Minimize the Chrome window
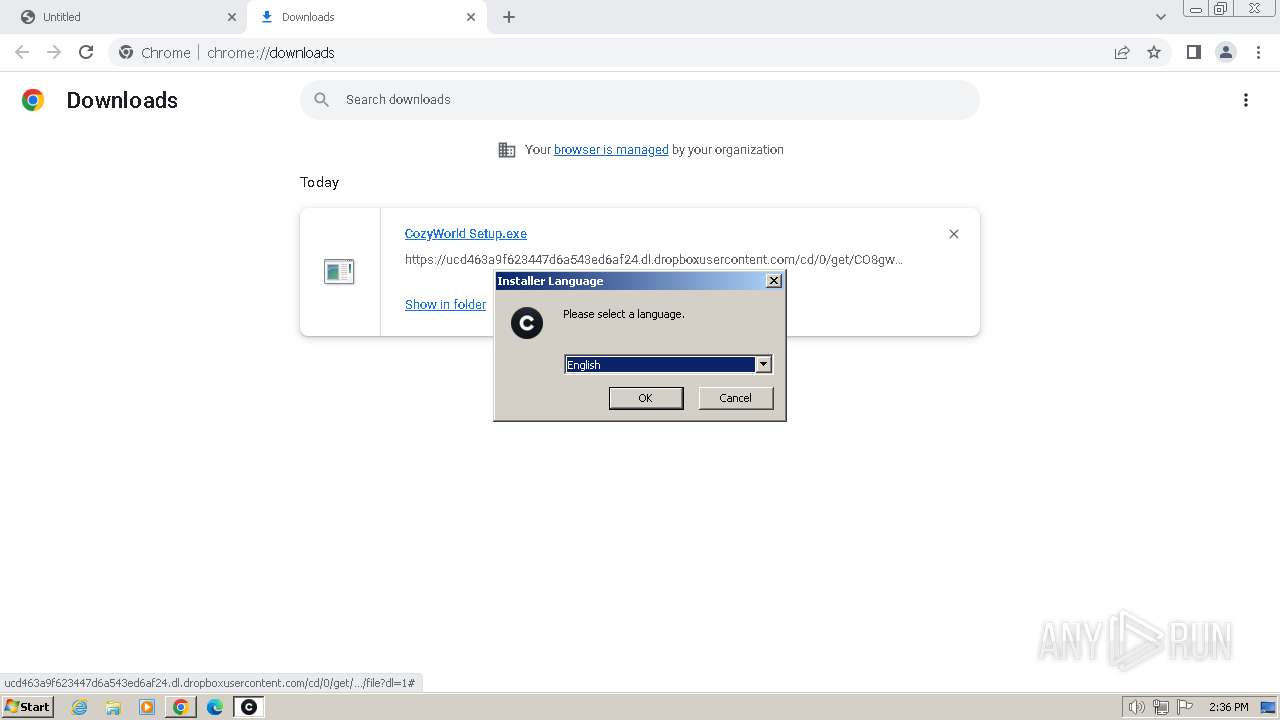 pyautogui.click(x=1195, y=9)
